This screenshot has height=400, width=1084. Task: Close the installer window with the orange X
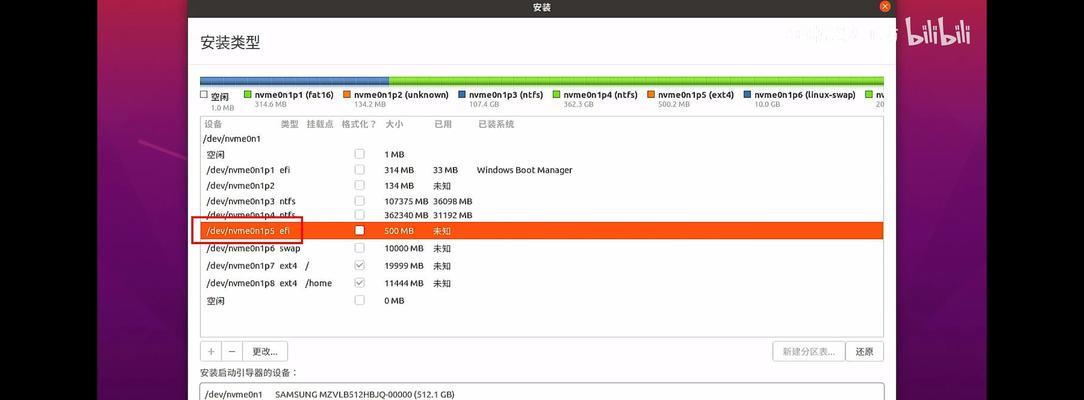click(884, 6)
